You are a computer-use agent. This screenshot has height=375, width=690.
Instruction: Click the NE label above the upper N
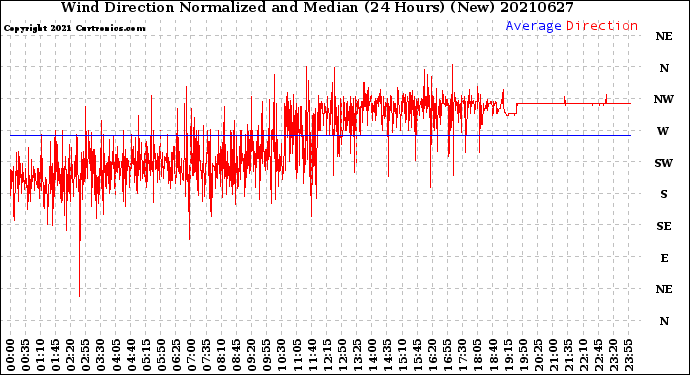[x=664, y=37]
